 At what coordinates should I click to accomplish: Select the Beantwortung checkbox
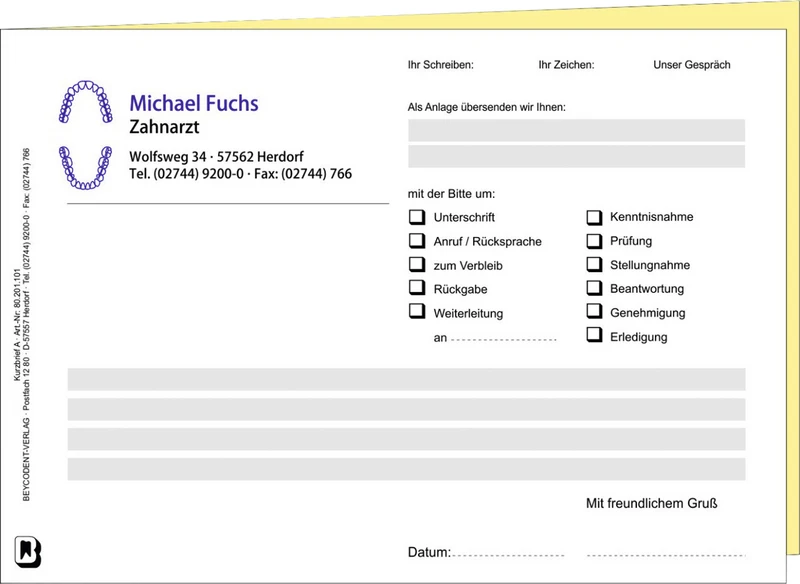594,288
